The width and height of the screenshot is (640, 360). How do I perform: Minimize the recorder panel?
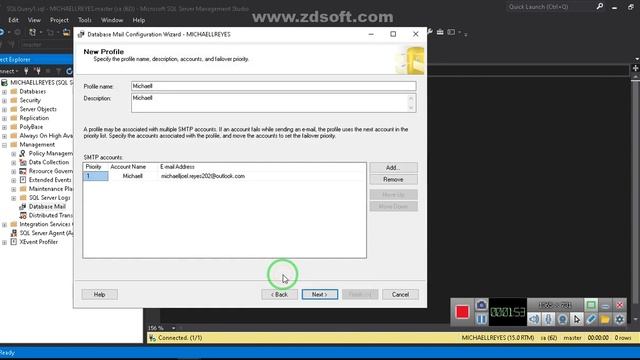605,305
